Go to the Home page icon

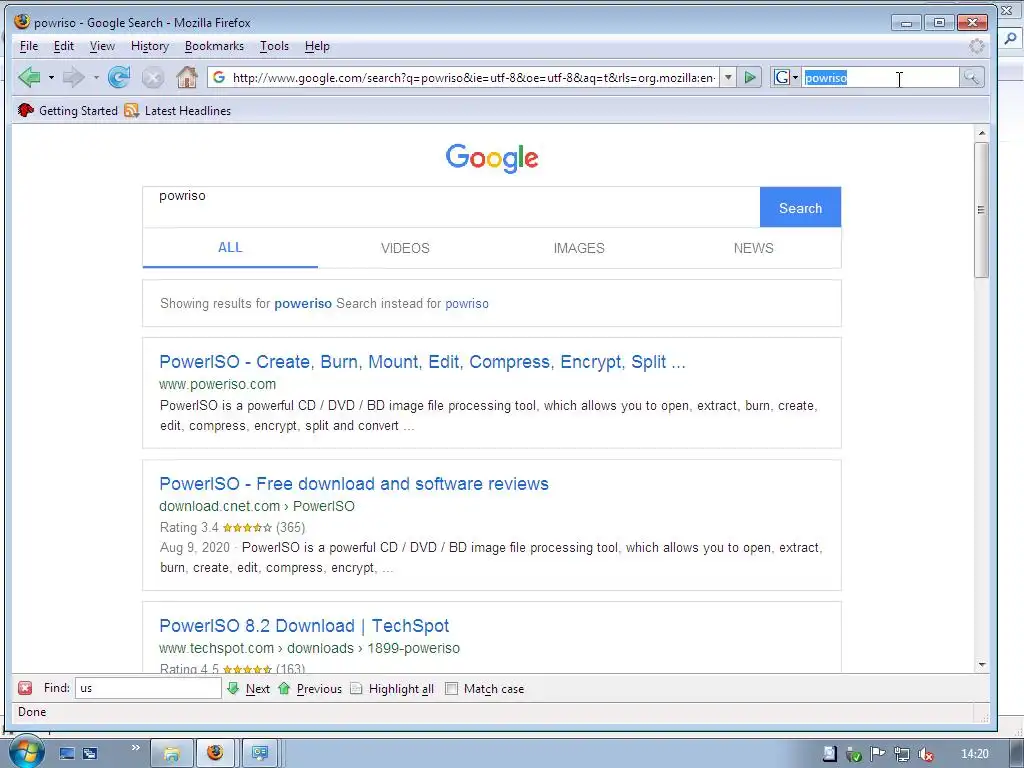187,78
